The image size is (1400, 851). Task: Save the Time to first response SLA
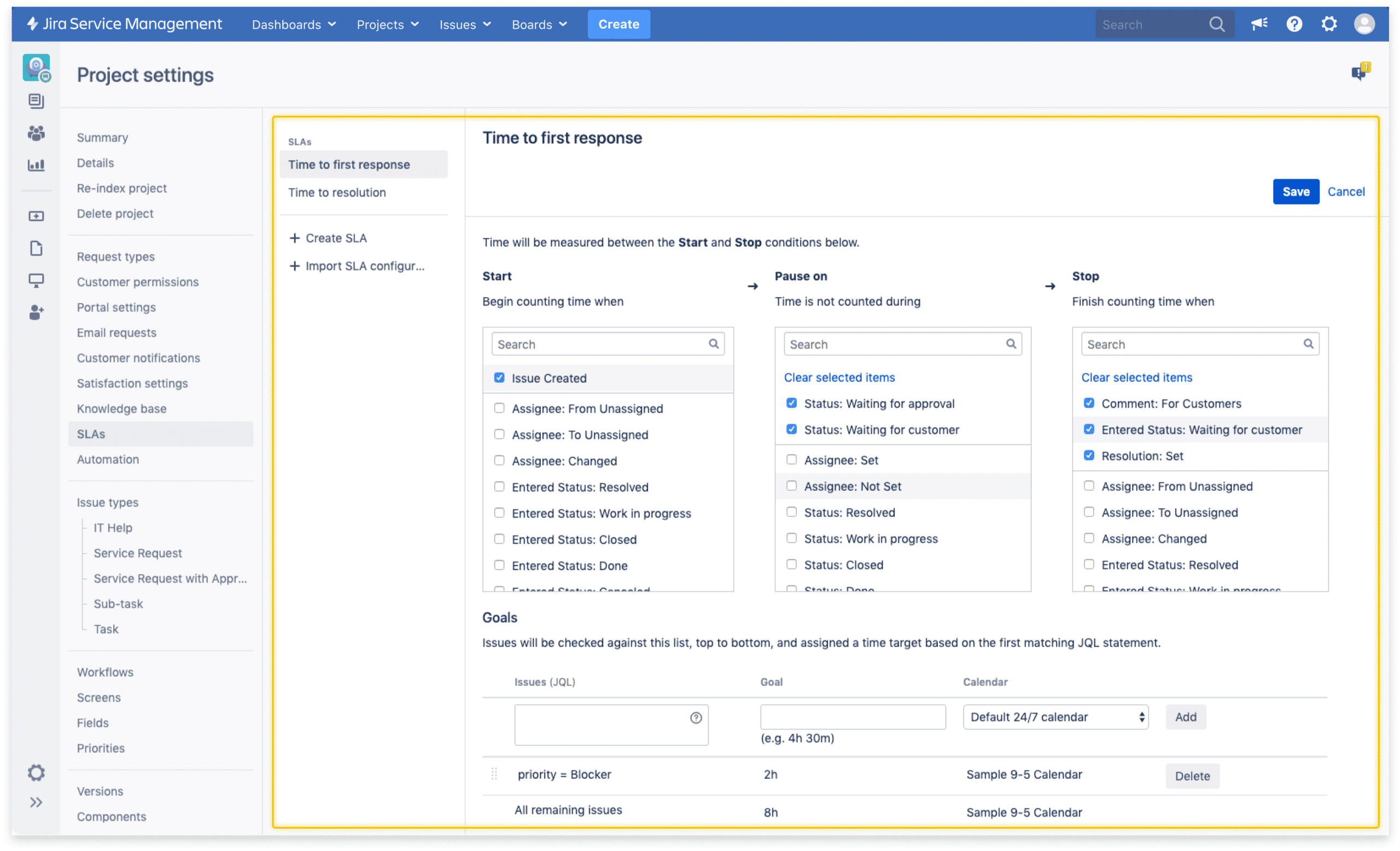click(1296, 191)
